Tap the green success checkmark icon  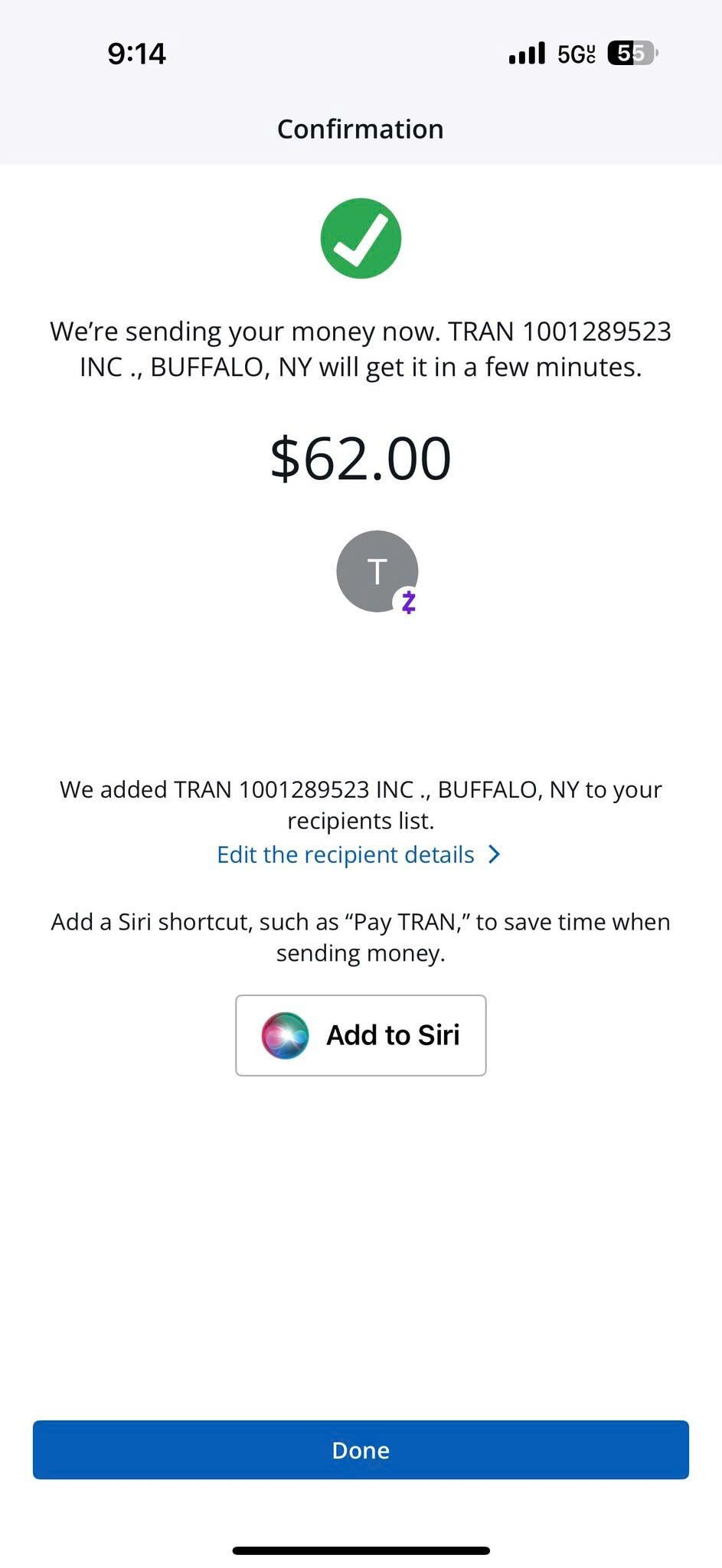pyautogui.click(x=361, y=238)
